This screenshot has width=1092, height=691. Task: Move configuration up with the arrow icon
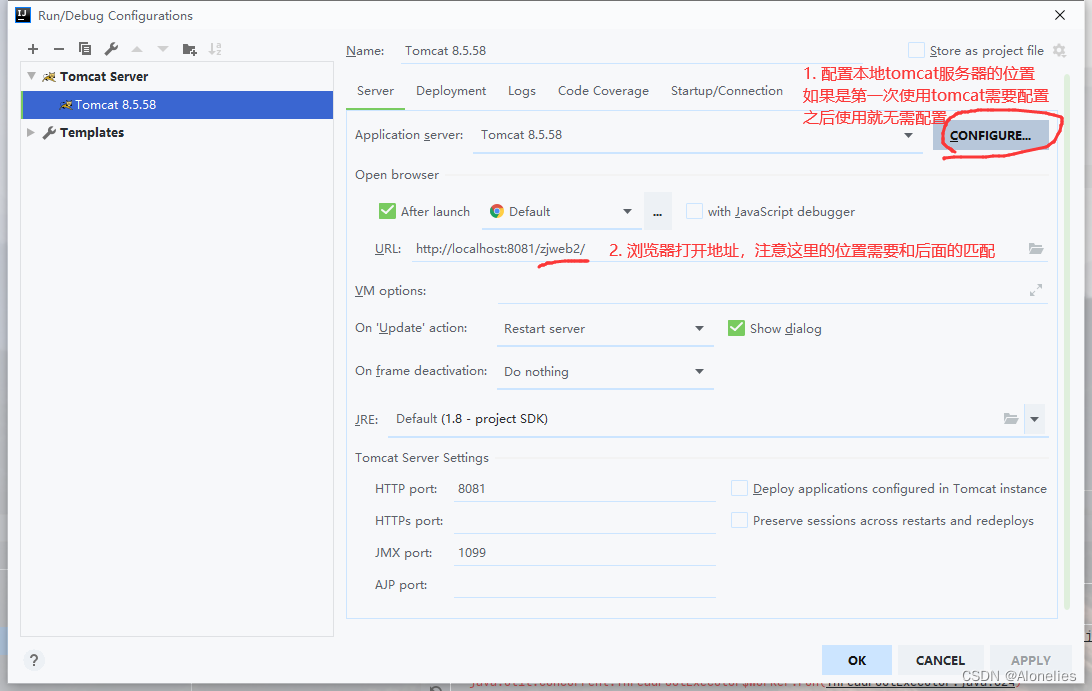tap(137, 49)
